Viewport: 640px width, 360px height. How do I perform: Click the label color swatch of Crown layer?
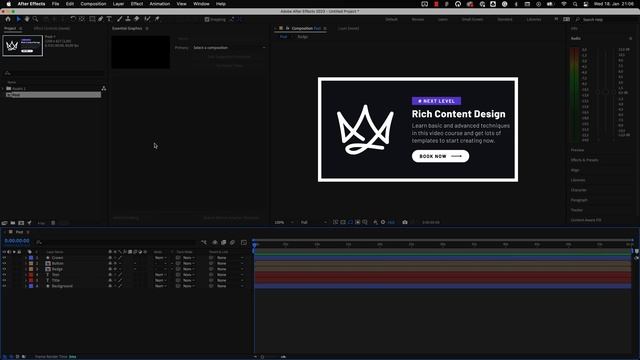pos(31,258)
